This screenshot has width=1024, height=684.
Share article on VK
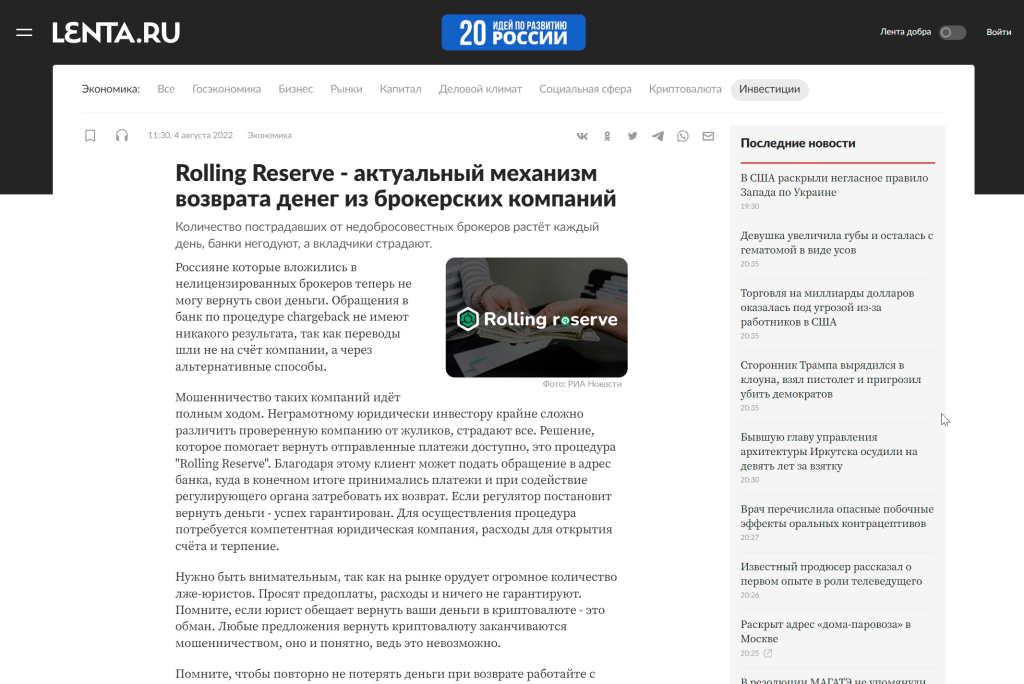[582, 136]
